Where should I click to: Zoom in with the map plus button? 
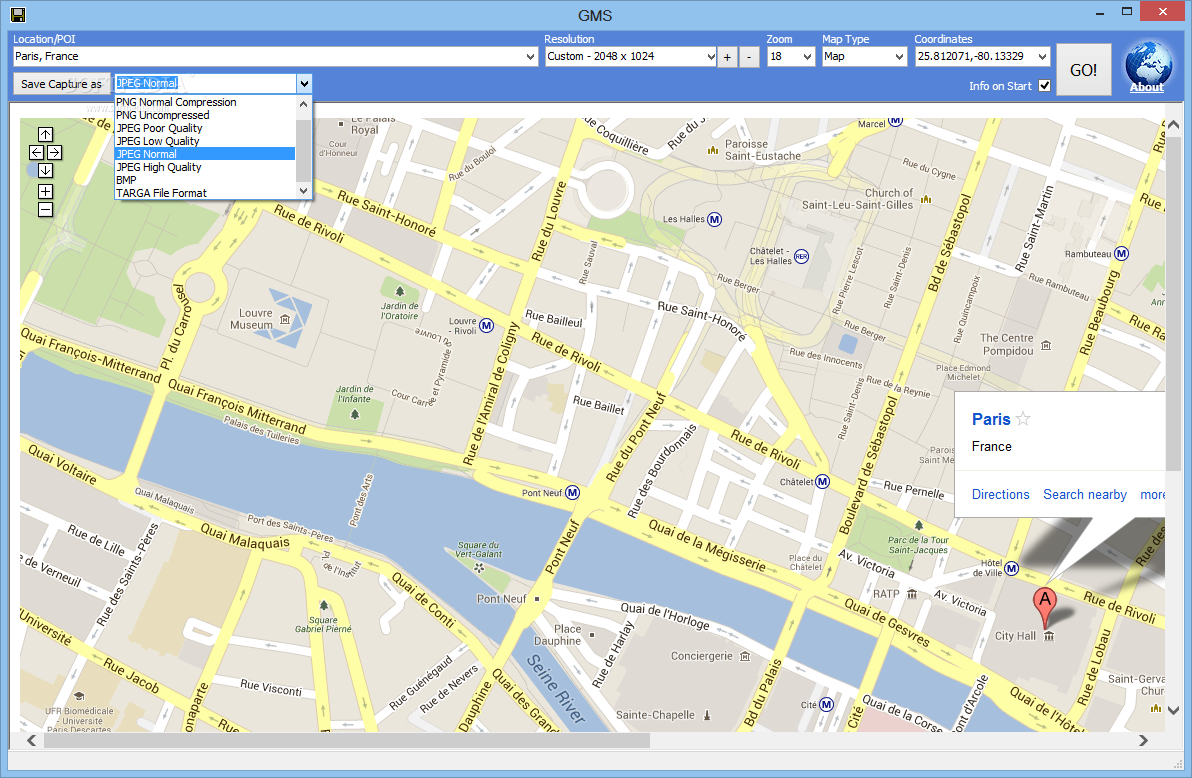point(46,191)
